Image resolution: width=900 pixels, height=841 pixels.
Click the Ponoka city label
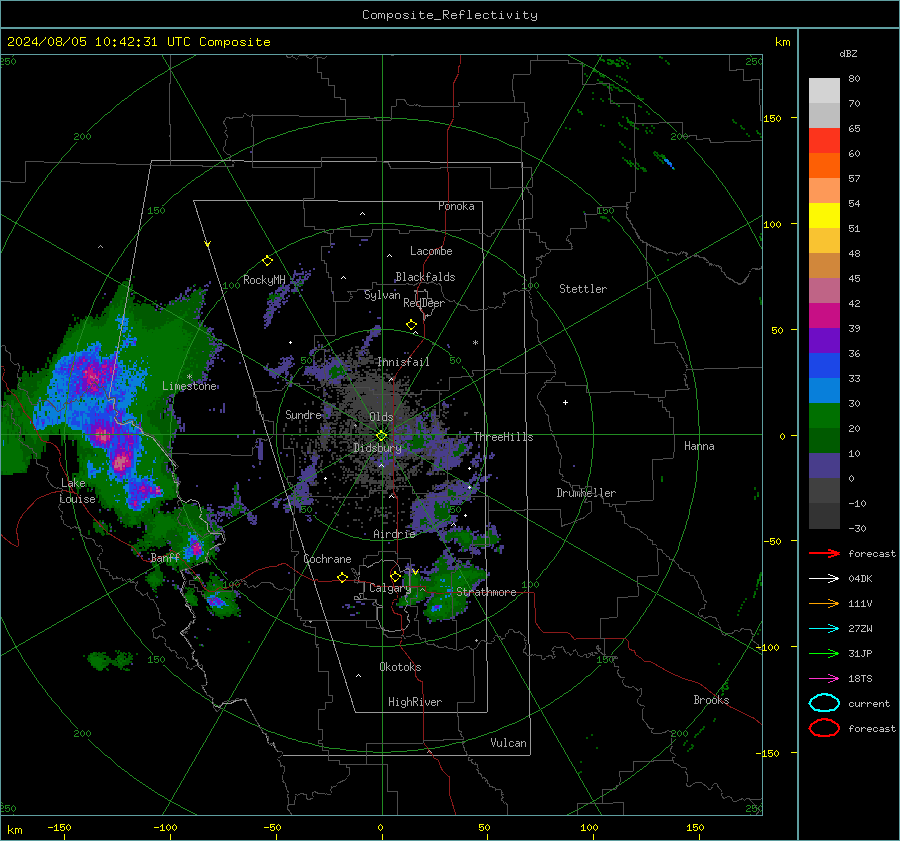point(456,206)
